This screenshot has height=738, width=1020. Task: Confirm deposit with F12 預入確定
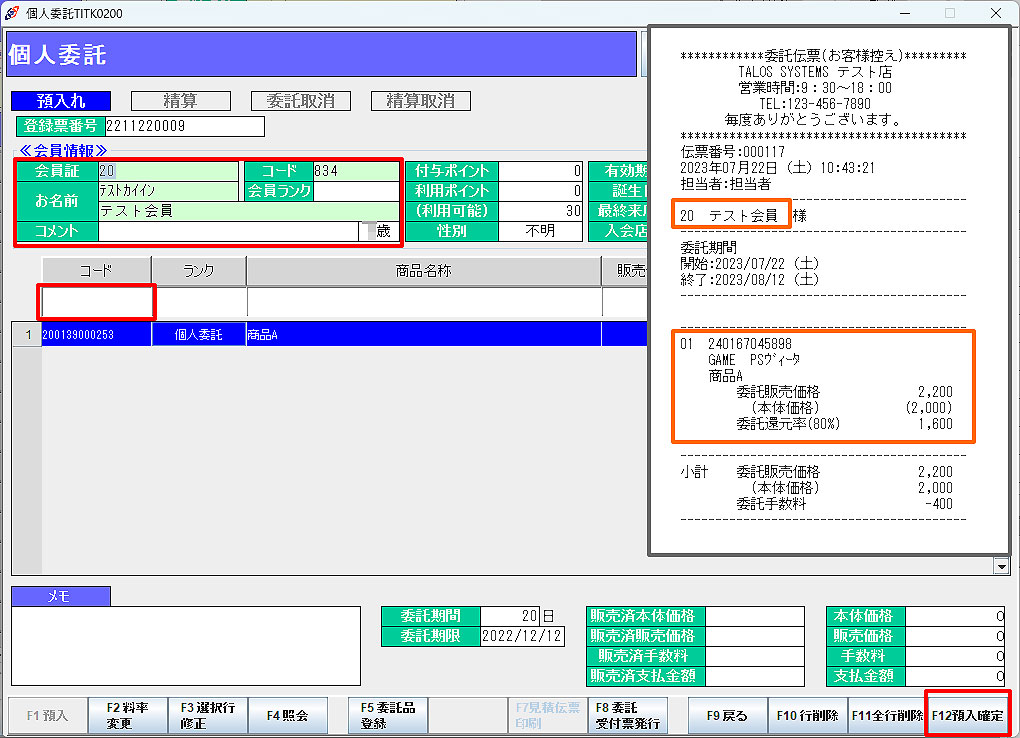click(x=967, y=716)
